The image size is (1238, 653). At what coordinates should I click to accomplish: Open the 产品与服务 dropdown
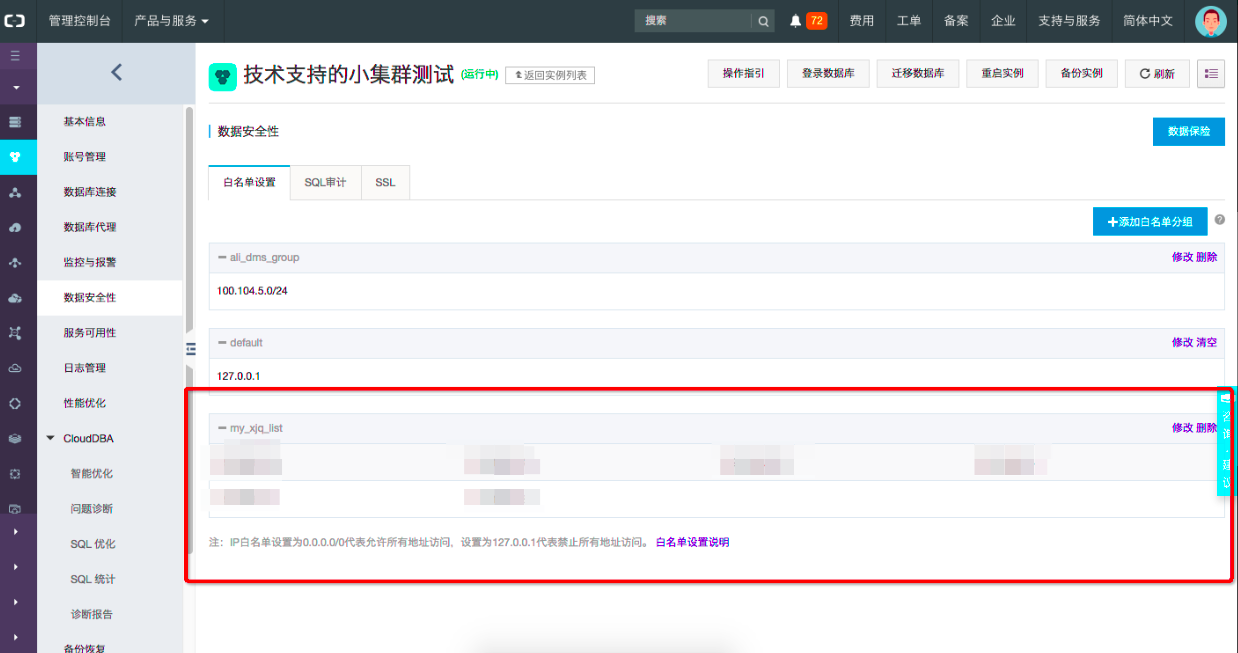point(171,21)
